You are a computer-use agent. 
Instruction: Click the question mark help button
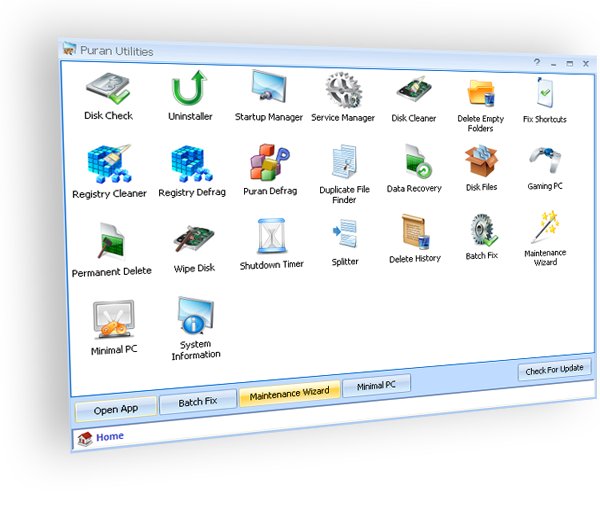coord(537,62)
